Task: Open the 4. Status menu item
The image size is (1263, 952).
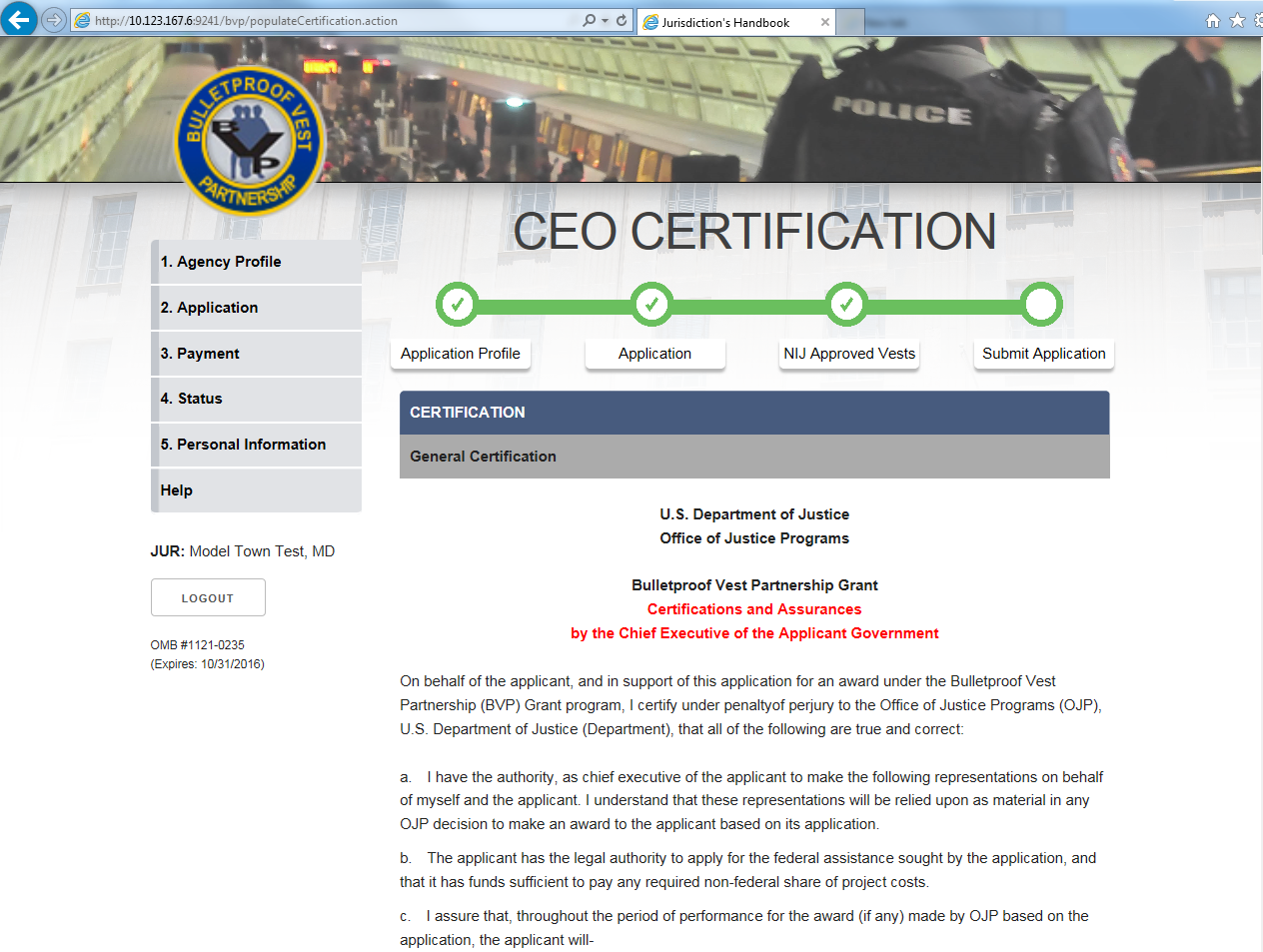Action: tap(256, 399)
